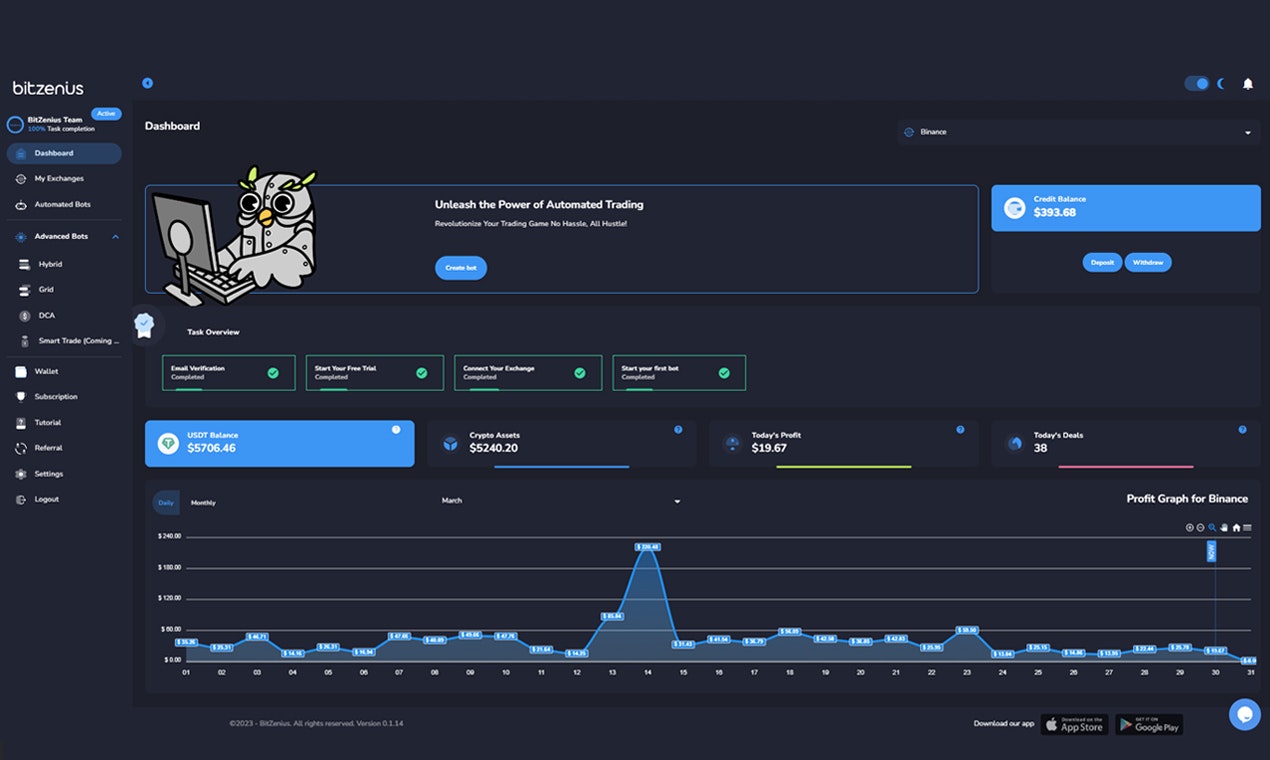Select the Daily graph view
The height and width of the screenshot is (760, 1270).
[x=166, y=502]
